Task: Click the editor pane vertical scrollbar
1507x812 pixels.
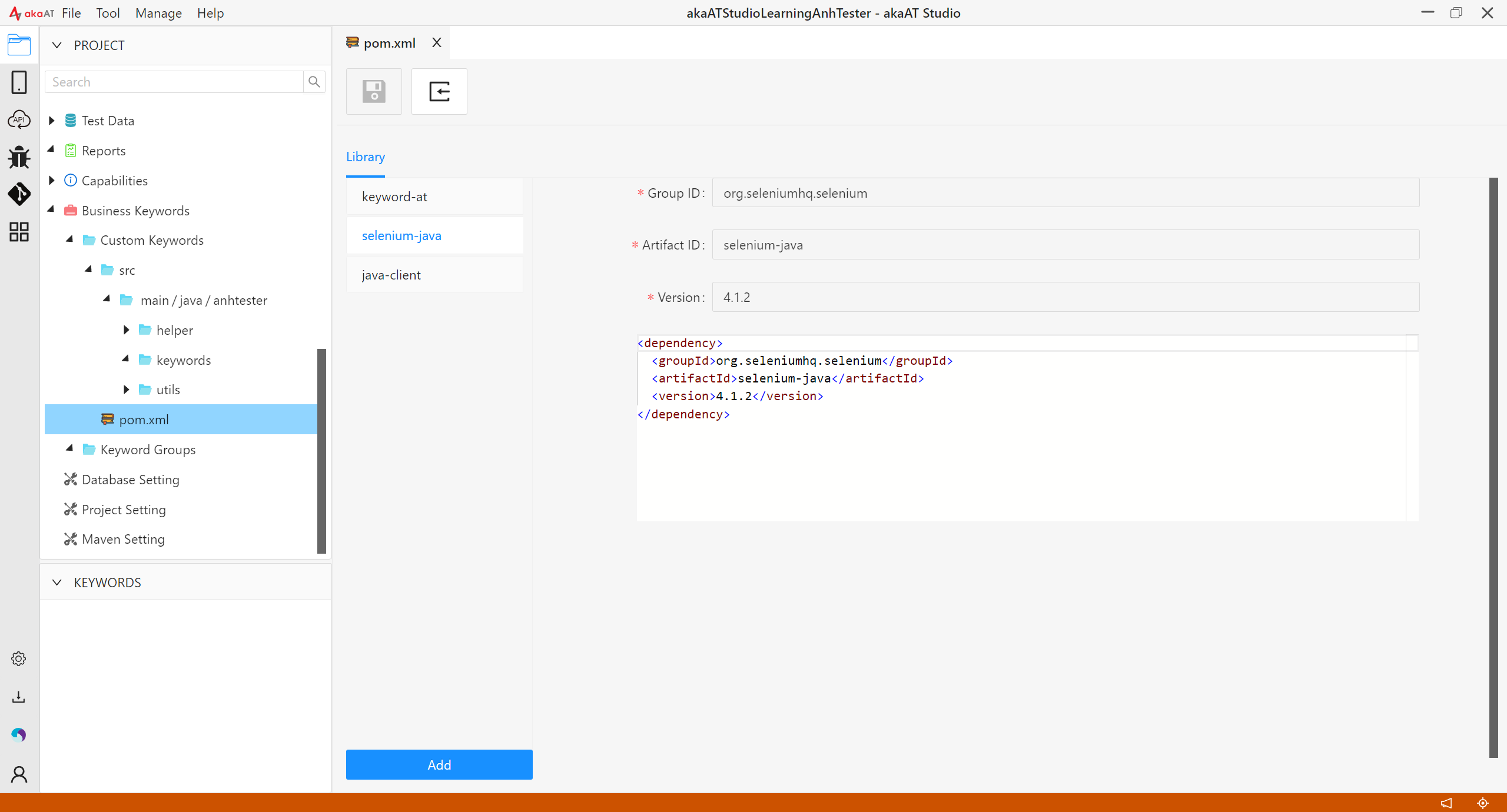Action: click(1493, 468)
